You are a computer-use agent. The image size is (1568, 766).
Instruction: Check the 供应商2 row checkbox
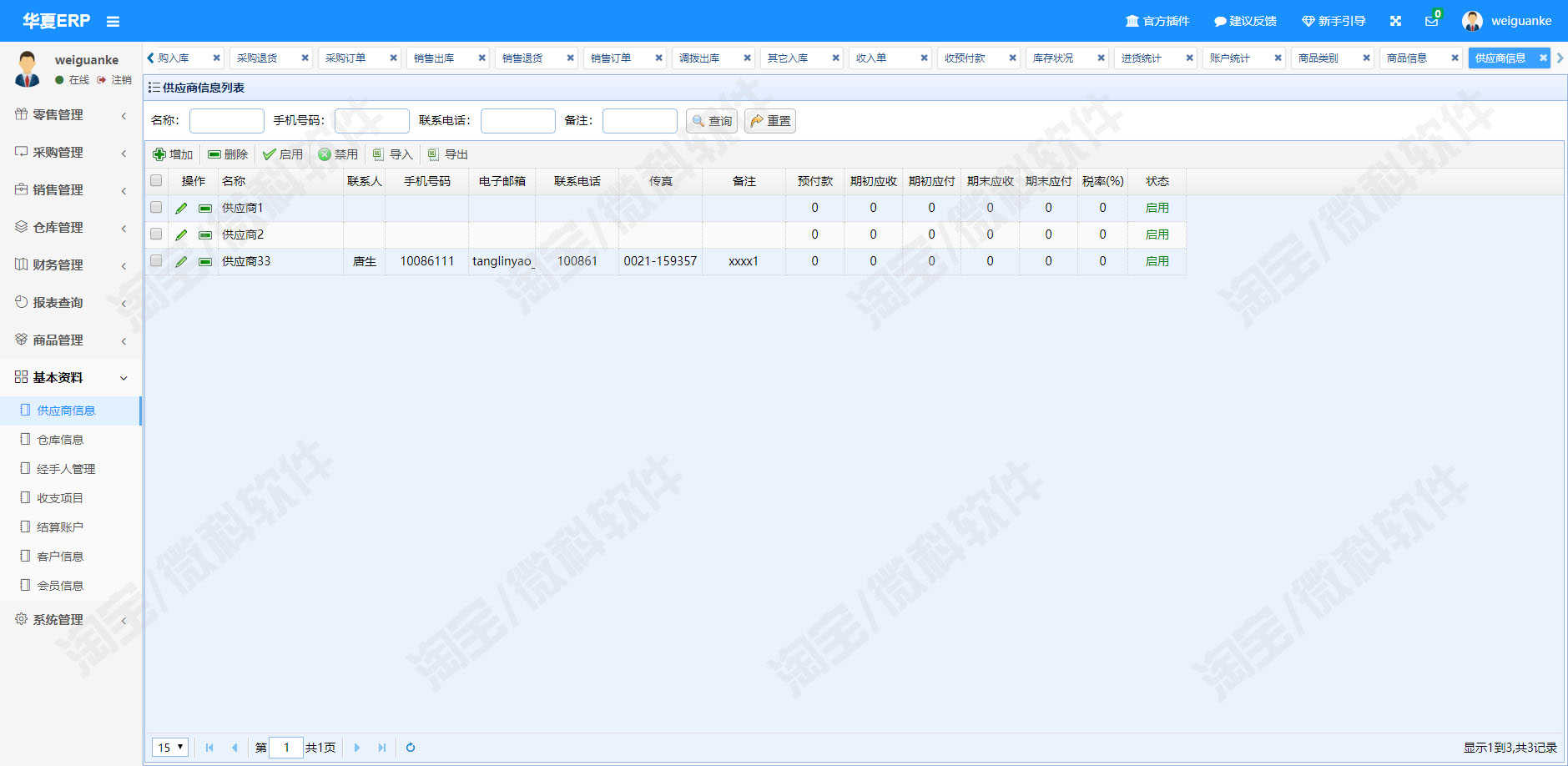tap(156, 234)
